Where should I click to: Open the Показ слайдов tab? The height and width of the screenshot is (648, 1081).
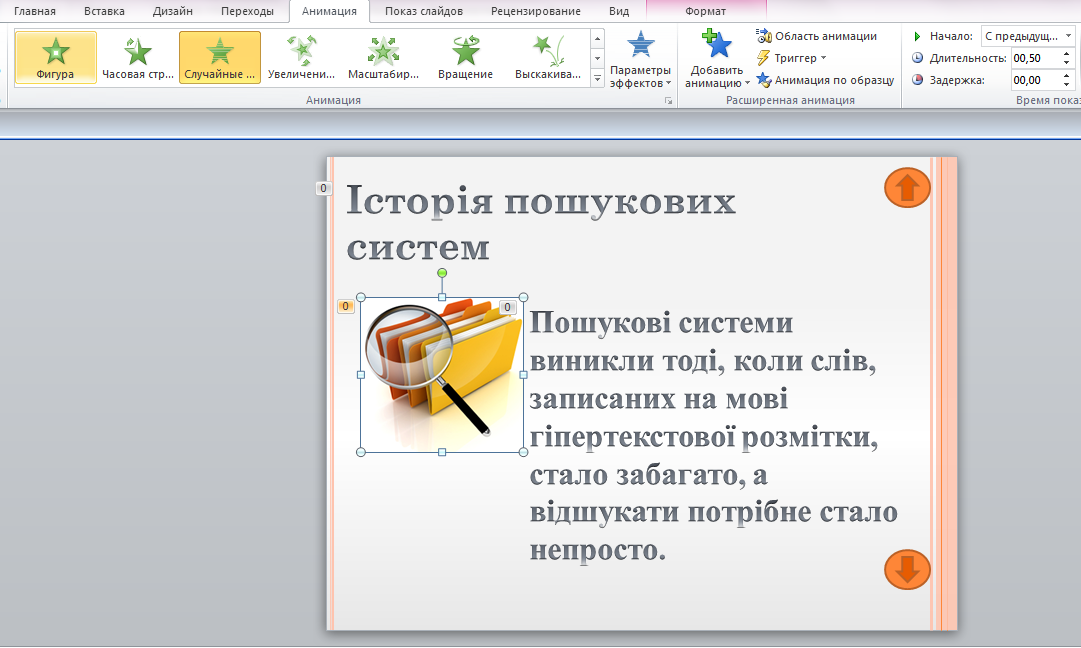coord(424,11)
